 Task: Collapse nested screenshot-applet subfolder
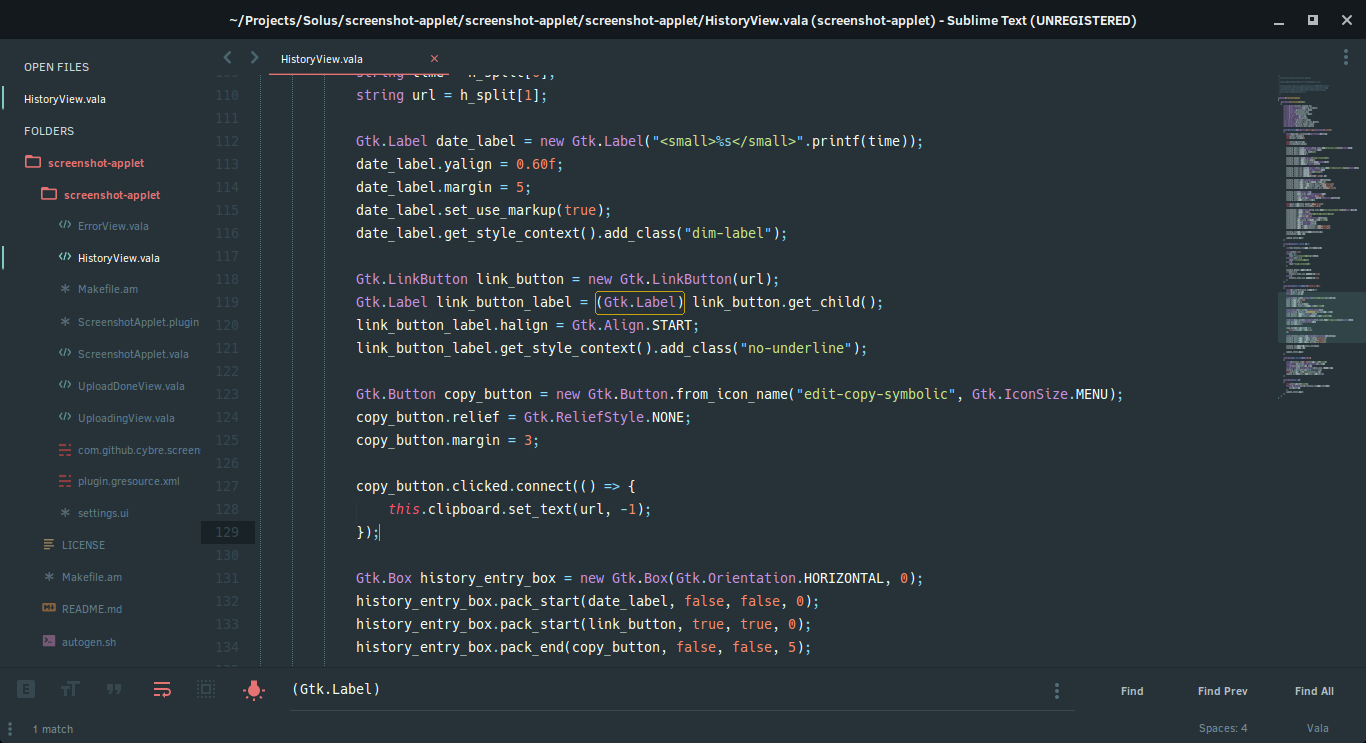[x=49, y=194]
